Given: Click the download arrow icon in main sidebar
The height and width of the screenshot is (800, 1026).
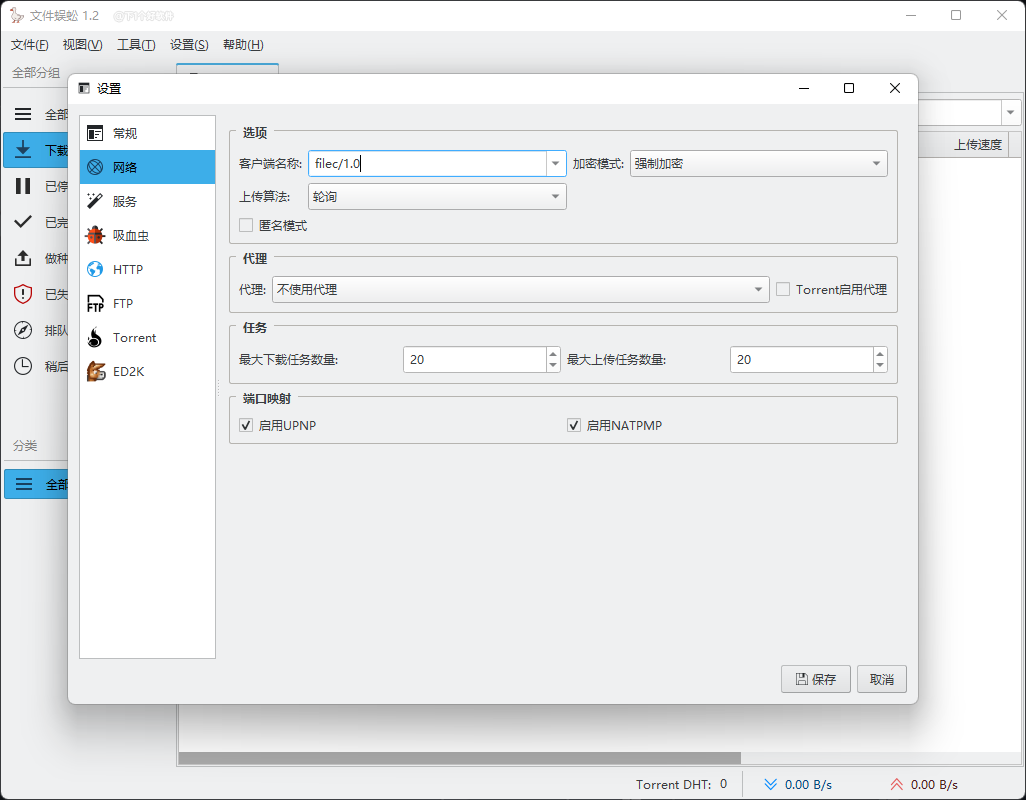Looking at the screenshot, I should (23, 149).
